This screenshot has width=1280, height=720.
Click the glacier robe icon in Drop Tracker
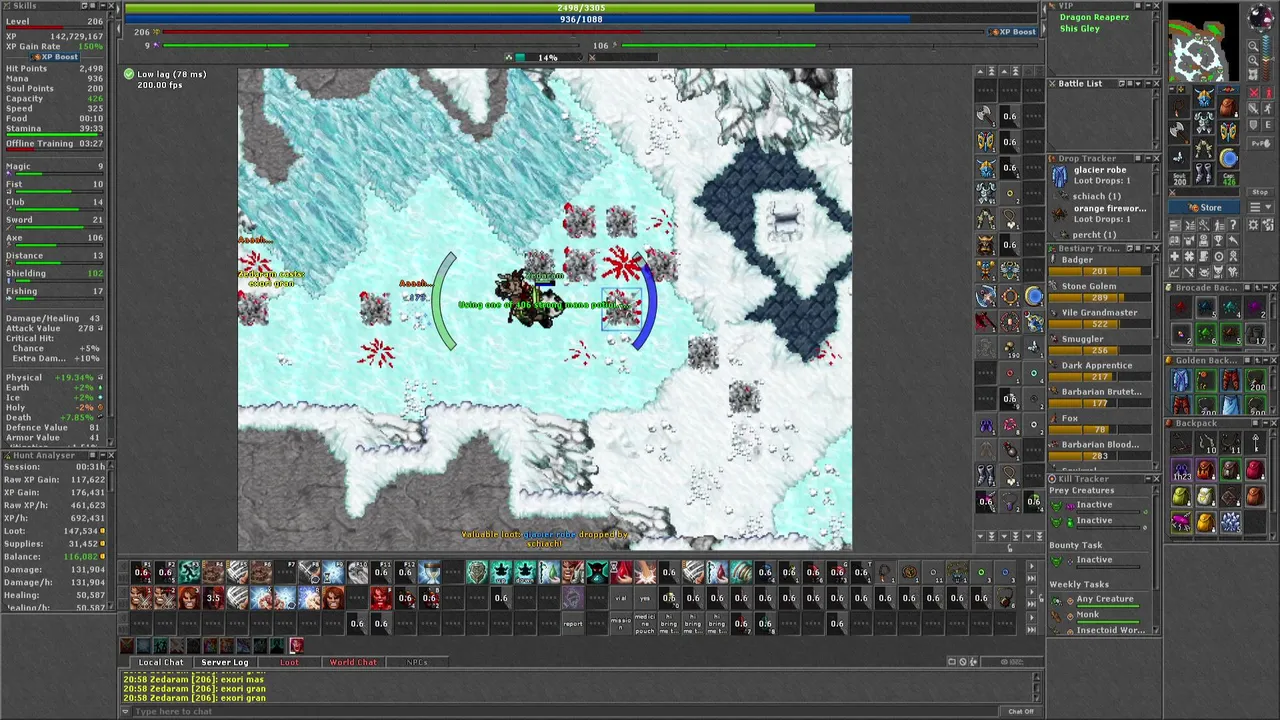pyautogui.click(x=1060, y=176)
